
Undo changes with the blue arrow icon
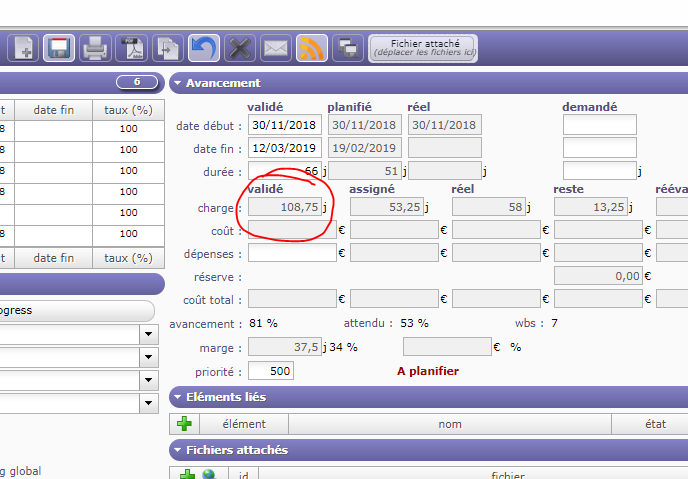coord(204,47)
